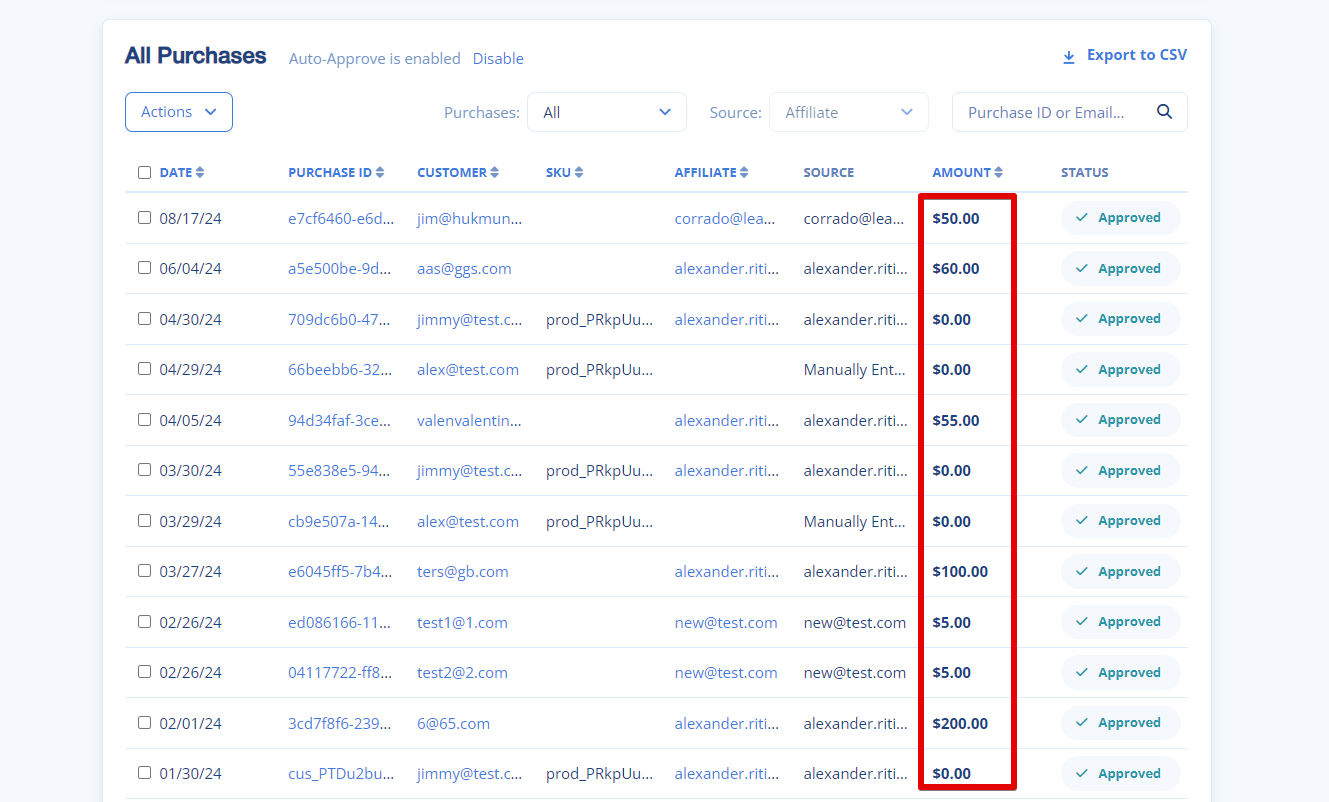Image resolution: width=1329 pixels, height=802 pixels.
Task: Click Approved status badge for 03/27/24 row
Action: [x=1120, y=571]
